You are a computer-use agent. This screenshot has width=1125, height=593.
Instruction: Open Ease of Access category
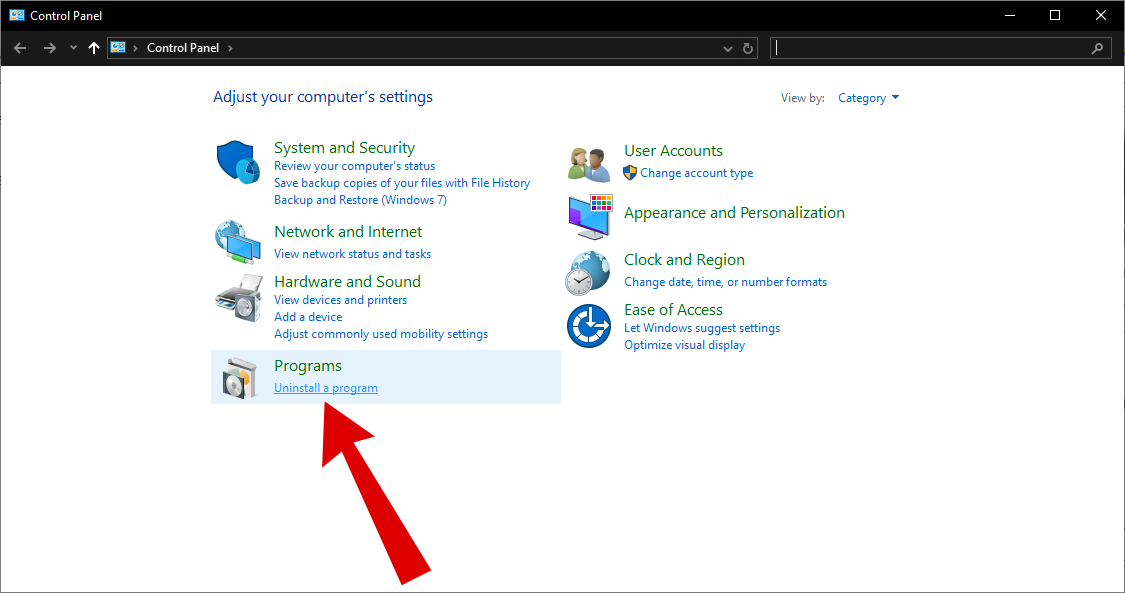(673, 310)
